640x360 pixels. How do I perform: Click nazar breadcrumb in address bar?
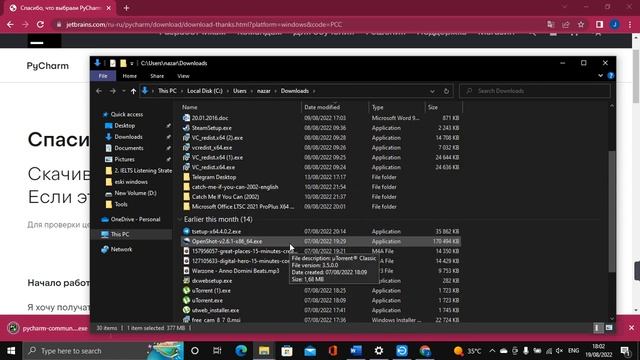tap(264, 91)
